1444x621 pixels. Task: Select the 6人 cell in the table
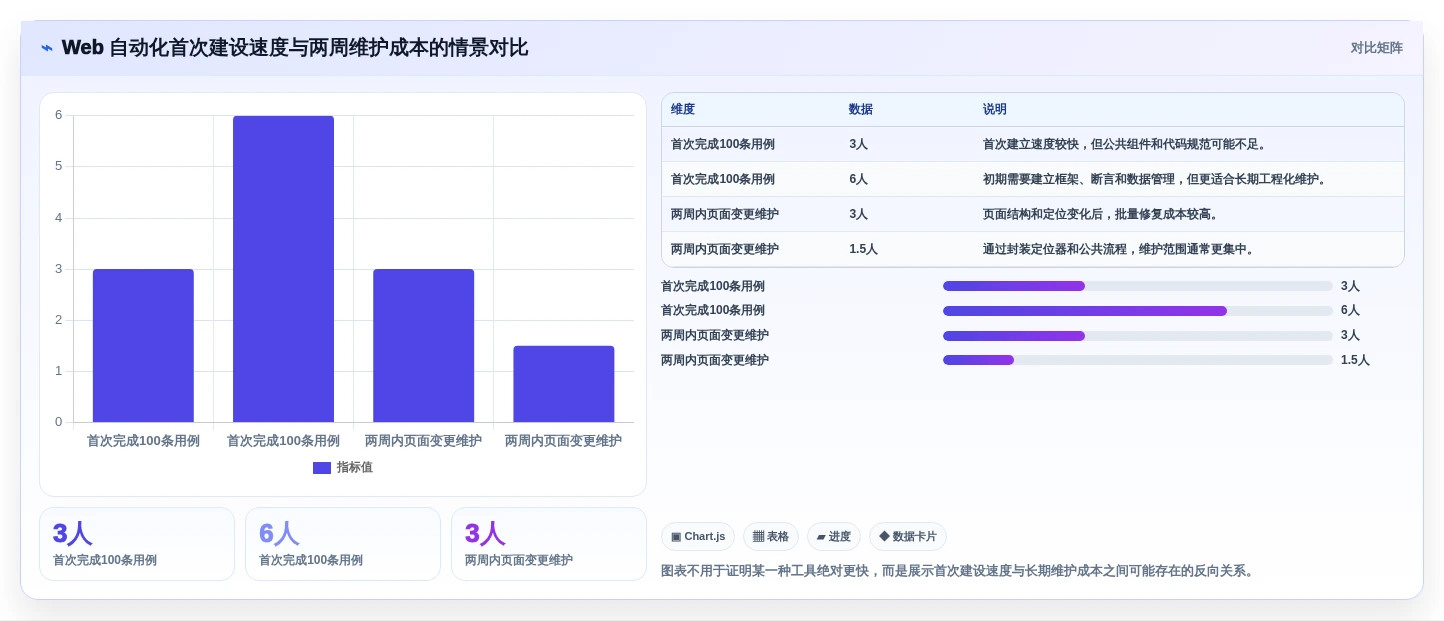tap(858, 180)
